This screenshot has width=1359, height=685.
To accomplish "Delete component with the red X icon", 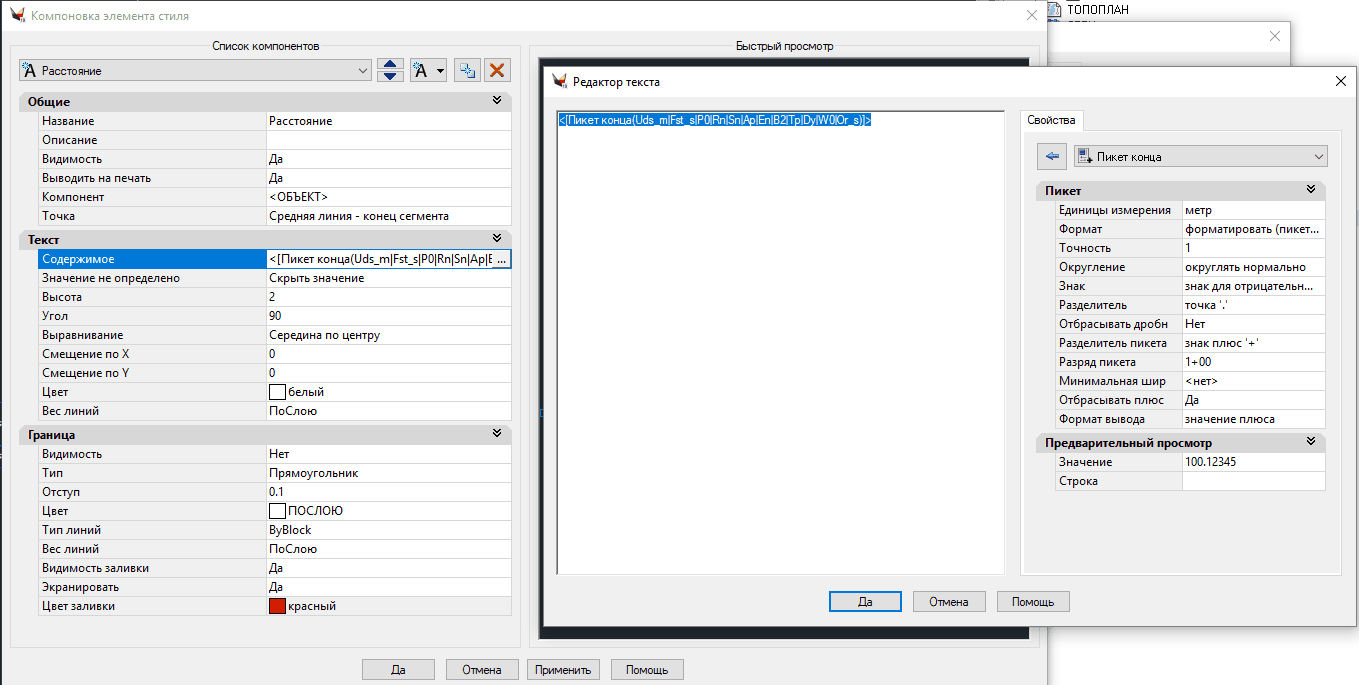I will coord(497,70).
